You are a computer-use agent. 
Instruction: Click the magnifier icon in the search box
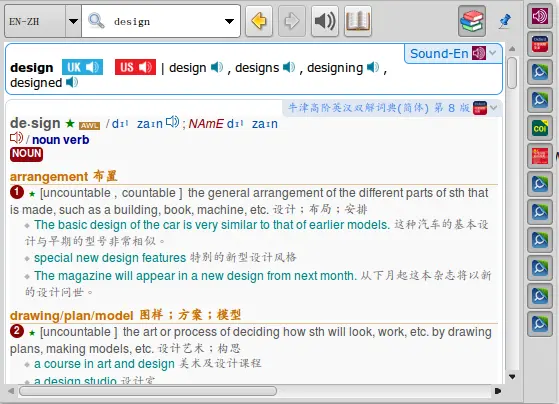coord(96,21)
